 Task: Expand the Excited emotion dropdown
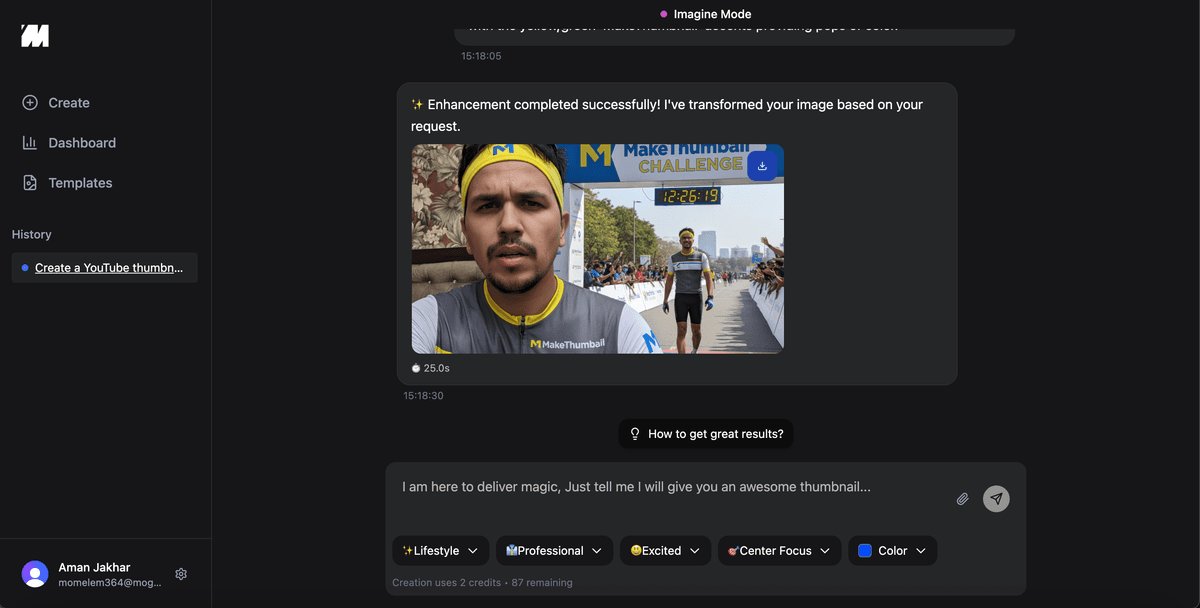tap(665, 551)
